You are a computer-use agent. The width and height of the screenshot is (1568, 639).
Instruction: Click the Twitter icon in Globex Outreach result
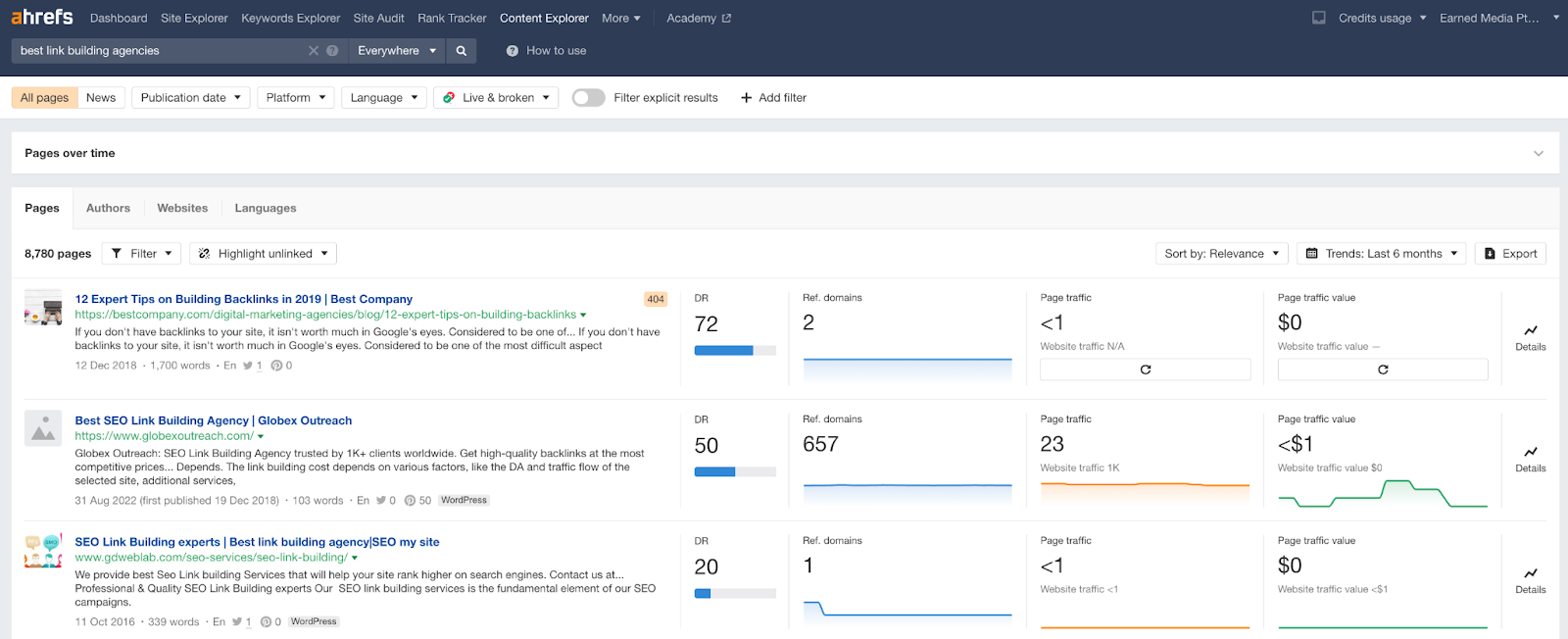point(381,501)
